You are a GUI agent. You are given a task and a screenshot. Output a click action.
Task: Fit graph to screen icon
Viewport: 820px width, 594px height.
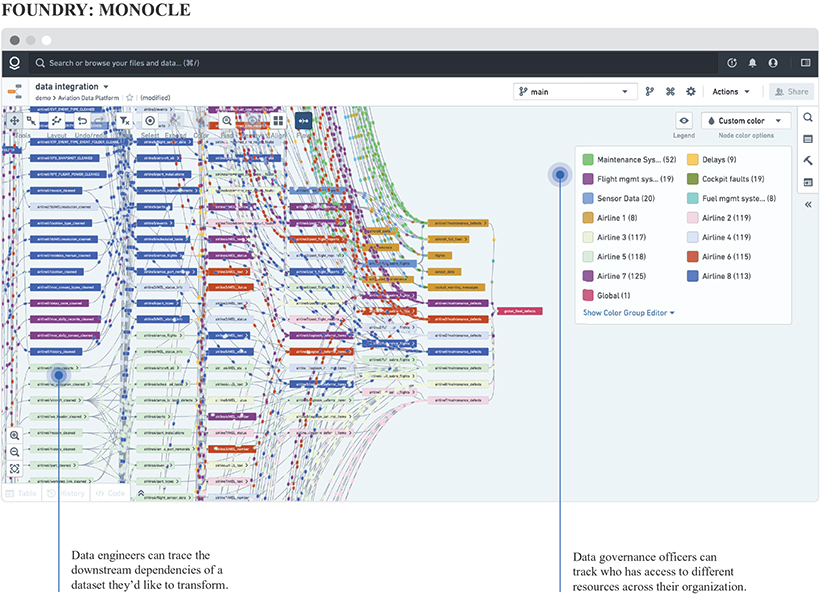tap(15, 469)
